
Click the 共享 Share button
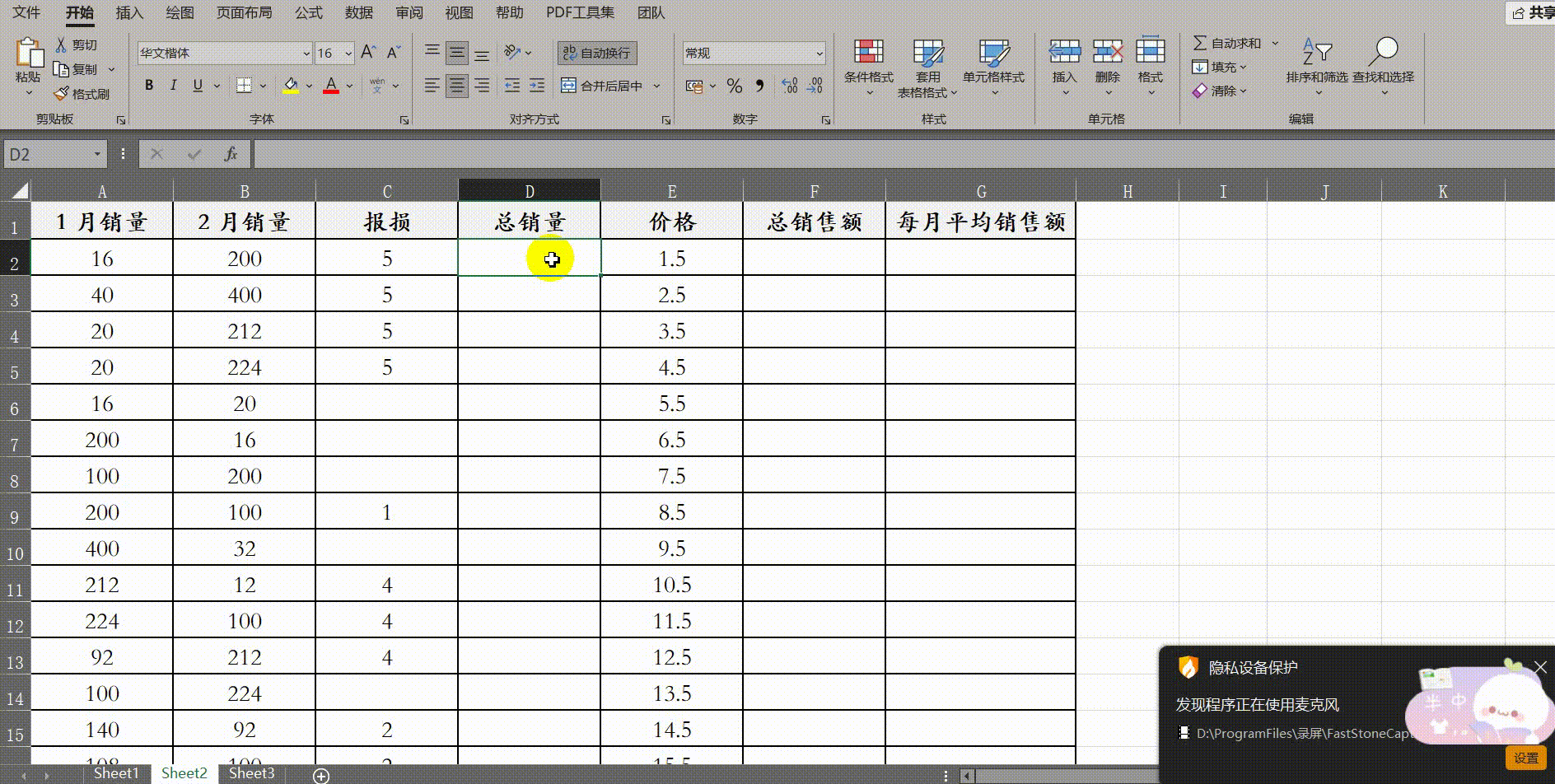pyautogui.click(x=1531, y=12)
